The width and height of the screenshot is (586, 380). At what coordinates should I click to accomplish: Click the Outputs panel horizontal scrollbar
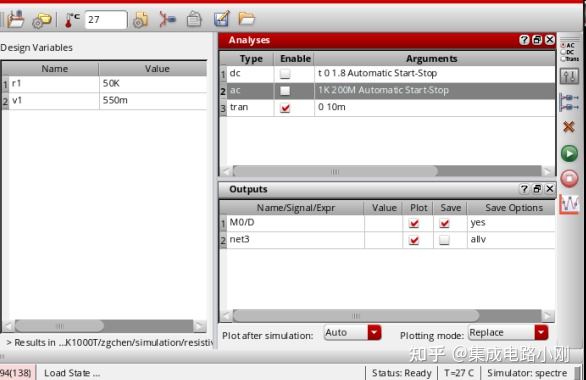pos(387,316)
